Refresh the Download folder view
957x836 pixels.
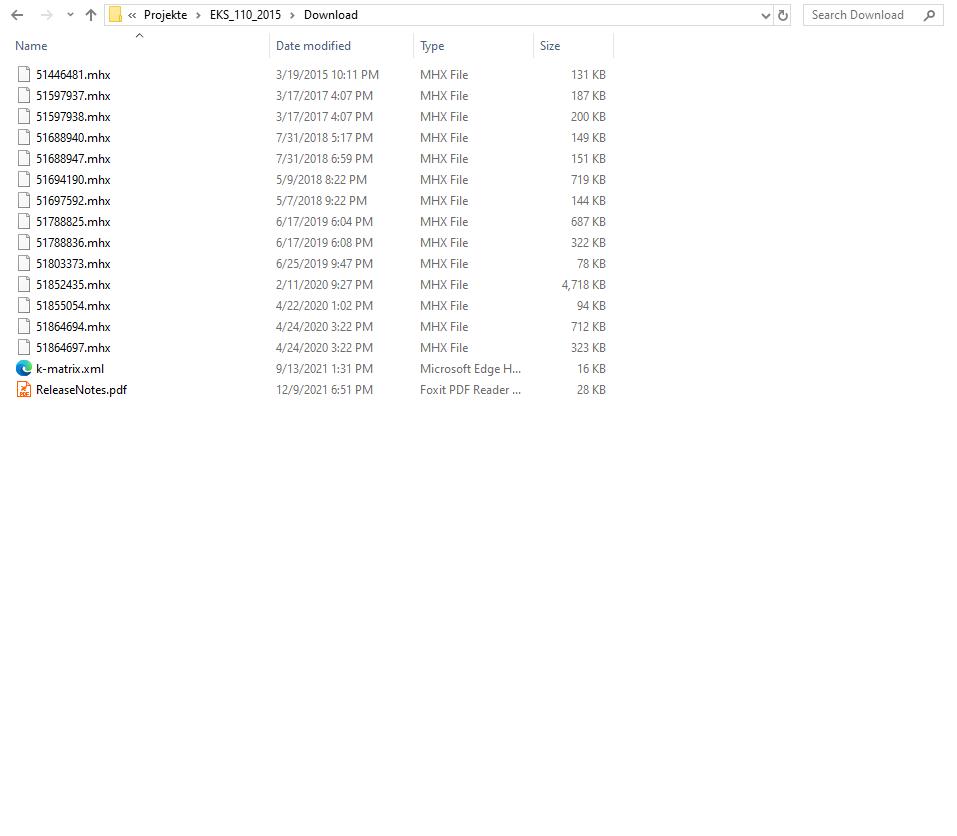pos(783,15)
